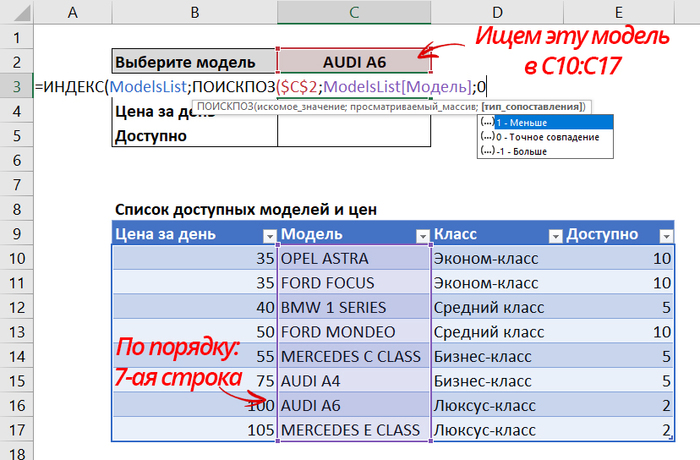
Task: Select Бизнес-класс cell in AUDI A4 row
Action: tap(497, 381)
